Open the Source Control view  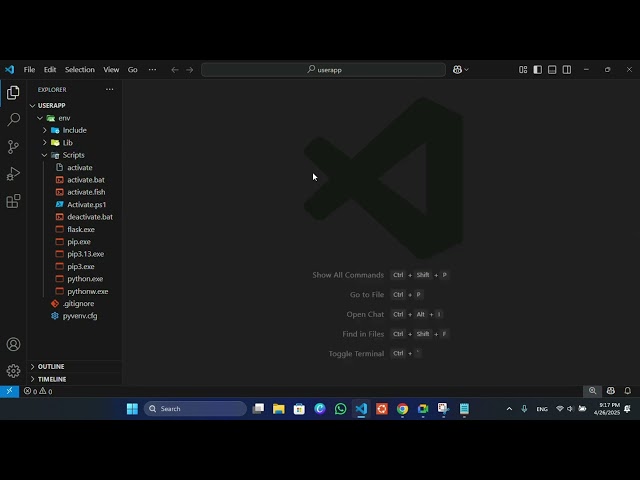tap(13, 147)
